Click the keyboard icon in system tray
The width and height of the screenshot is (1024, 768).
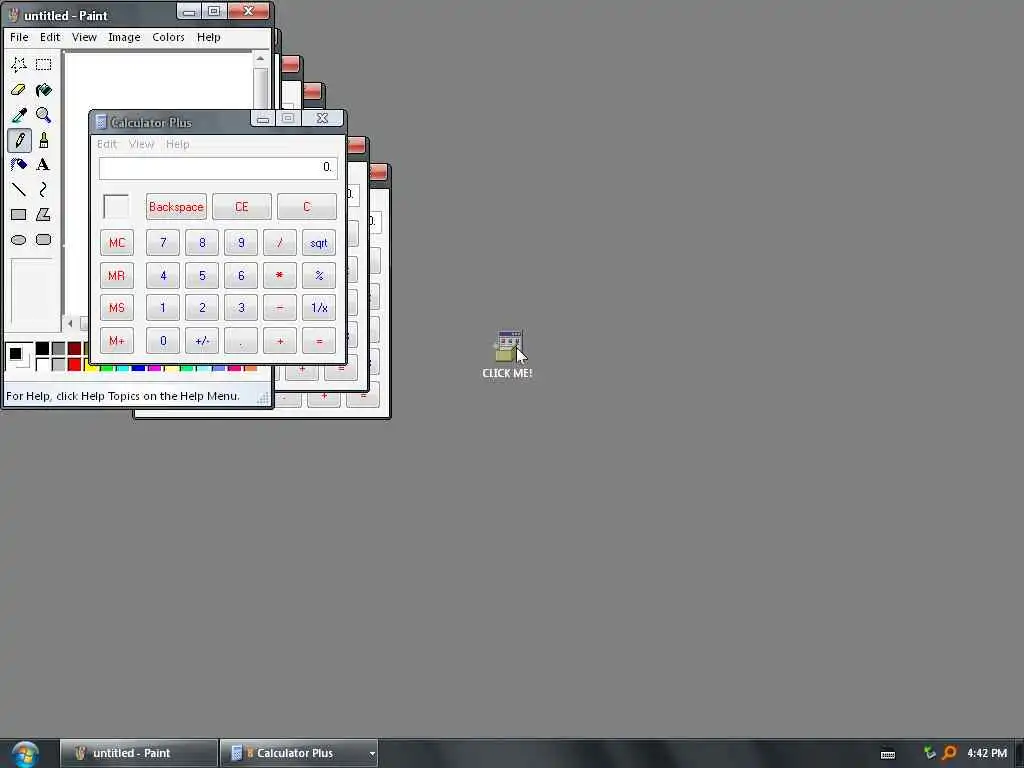coord(888,754)
